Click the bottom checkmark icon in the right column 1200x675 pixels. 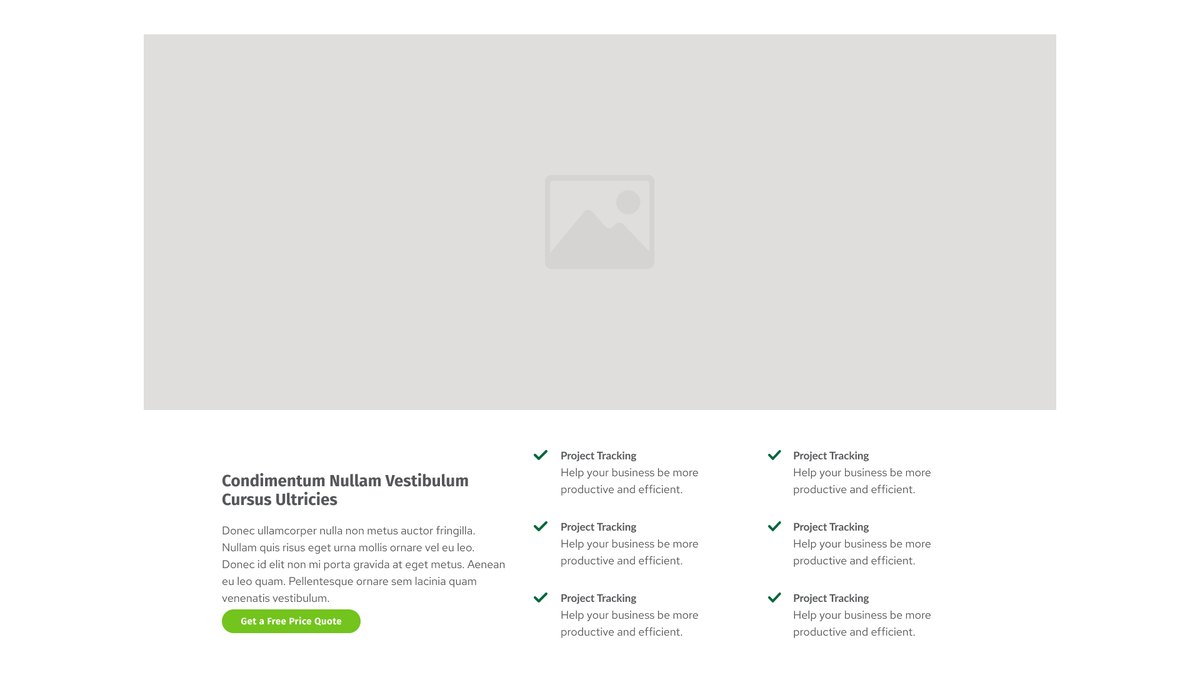pos(774,597)
